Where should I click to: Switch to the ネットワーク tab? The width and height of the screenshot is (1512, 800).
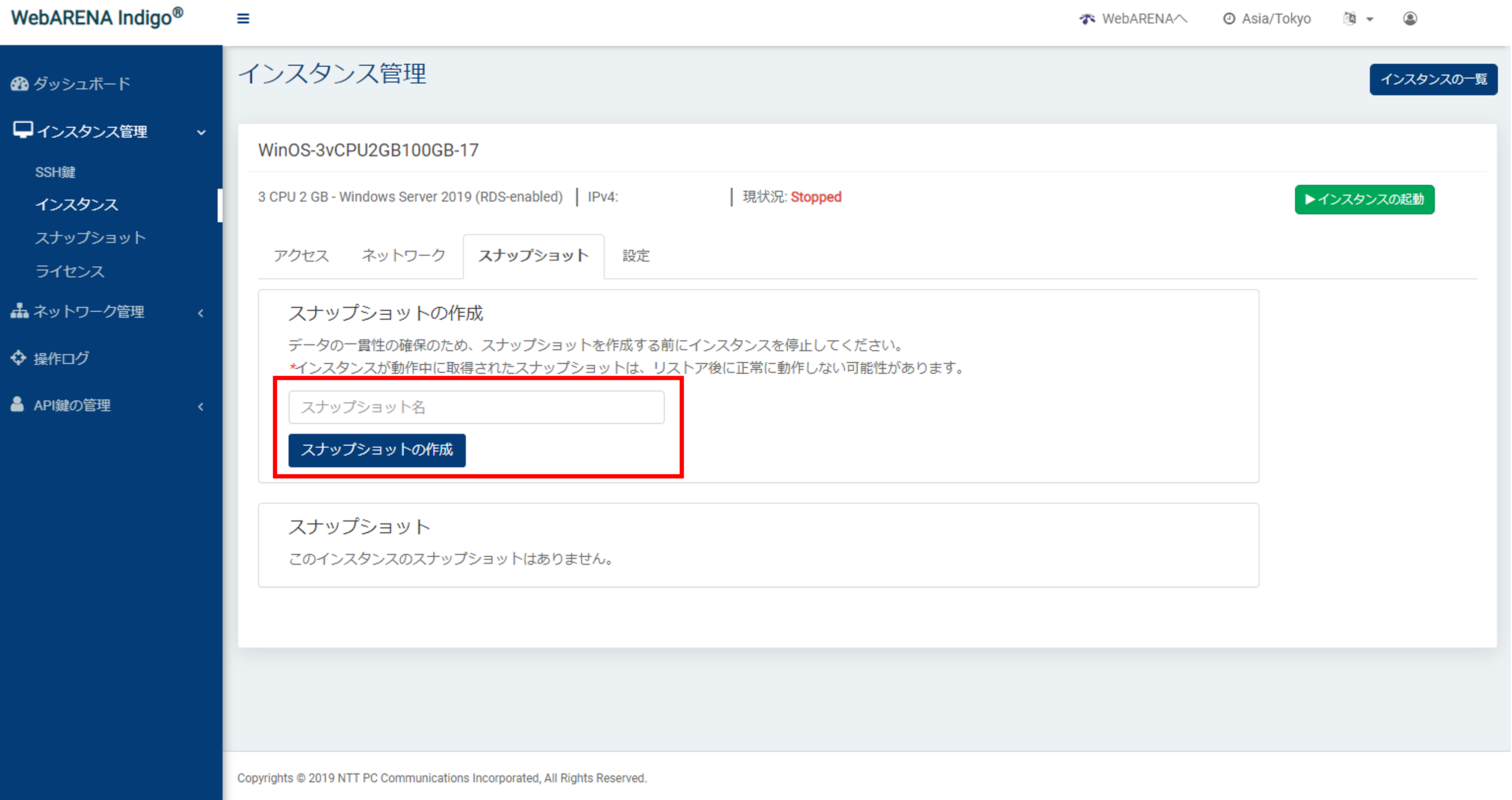[x=403, y=256]
